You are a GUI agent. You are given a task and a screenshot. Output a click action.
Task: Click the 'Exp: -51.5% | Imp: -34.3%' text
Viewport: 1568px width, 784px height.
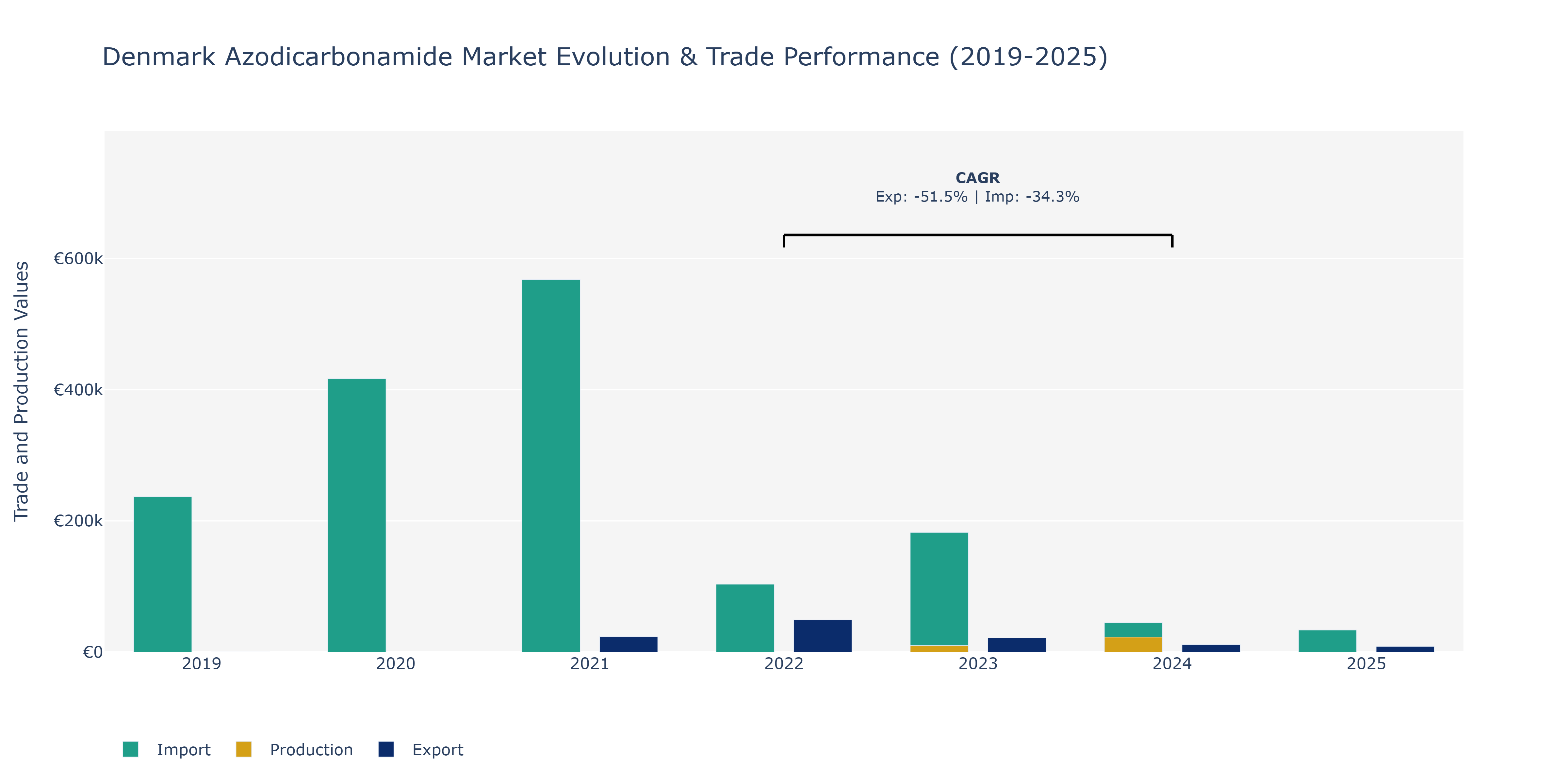click(x=978, y=197)
